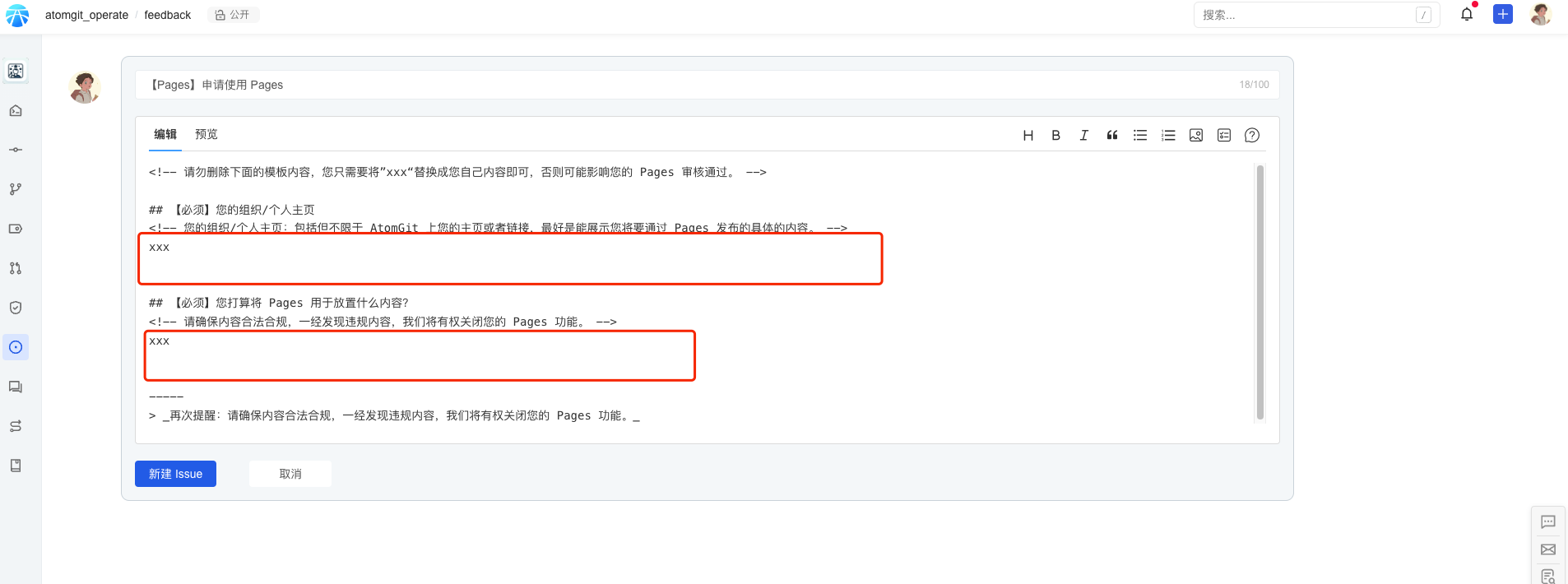This screenshot has width=1568, height=584.
Task: Open the feedback repository breadcrumb link
Action: tap(168, 15)
